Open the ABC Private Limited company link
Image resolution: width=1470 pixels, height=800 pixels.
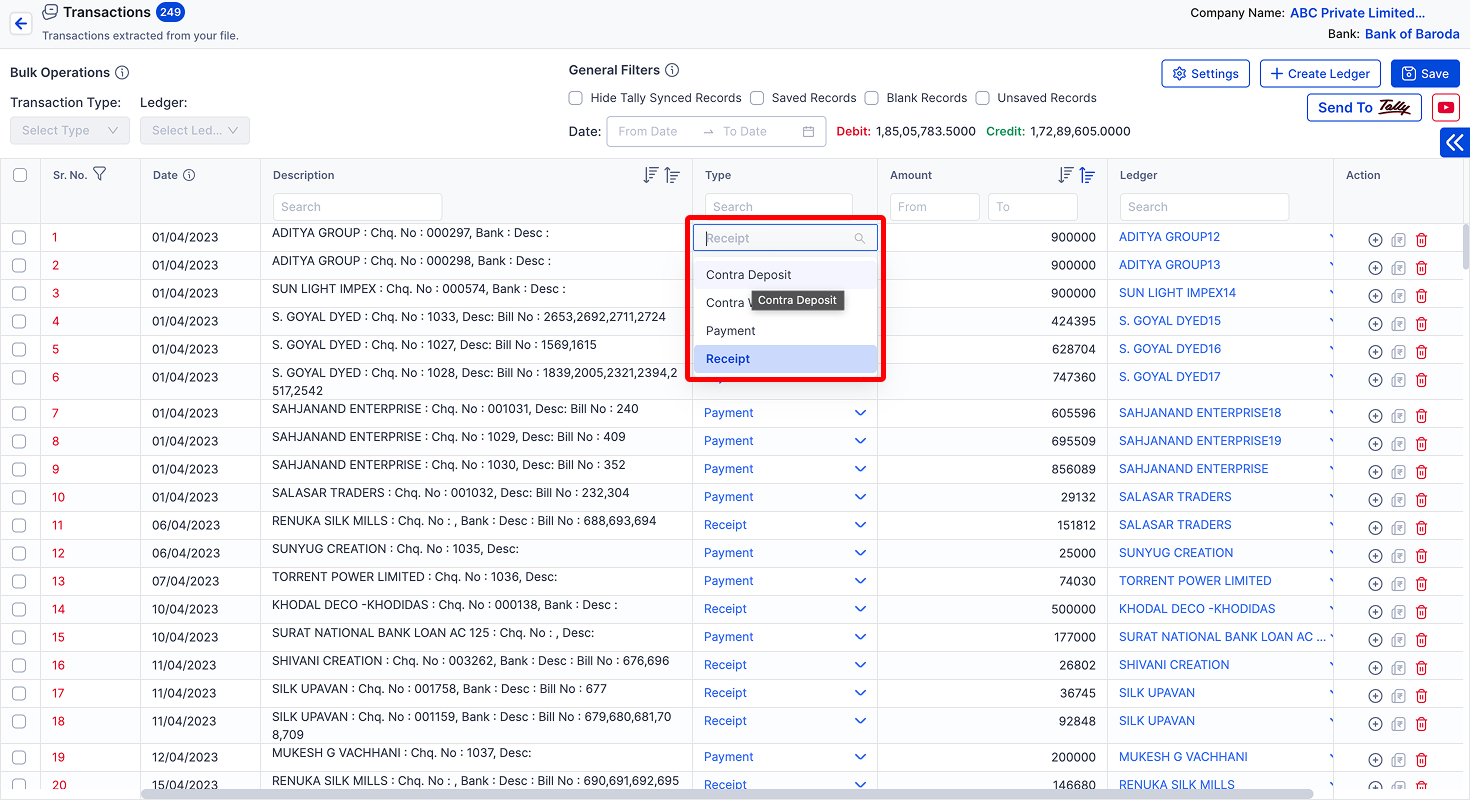pos(1357,13)
